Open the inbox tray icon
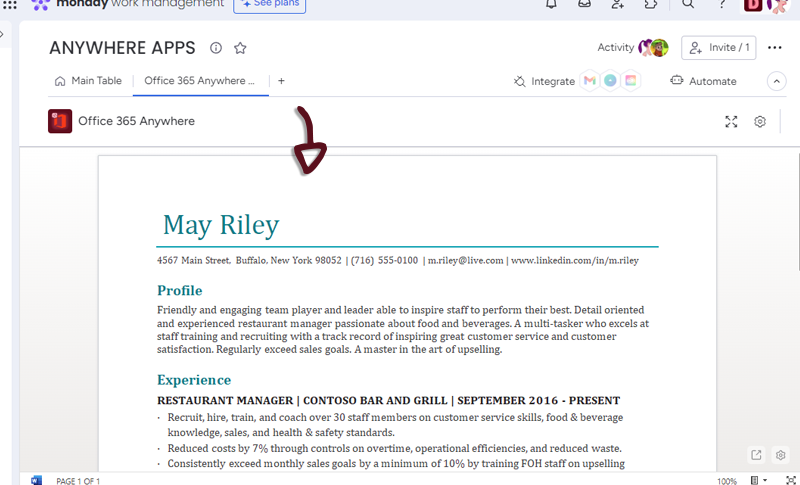The height and width of the screenshot is (485, 800). (x=584, y=4)
